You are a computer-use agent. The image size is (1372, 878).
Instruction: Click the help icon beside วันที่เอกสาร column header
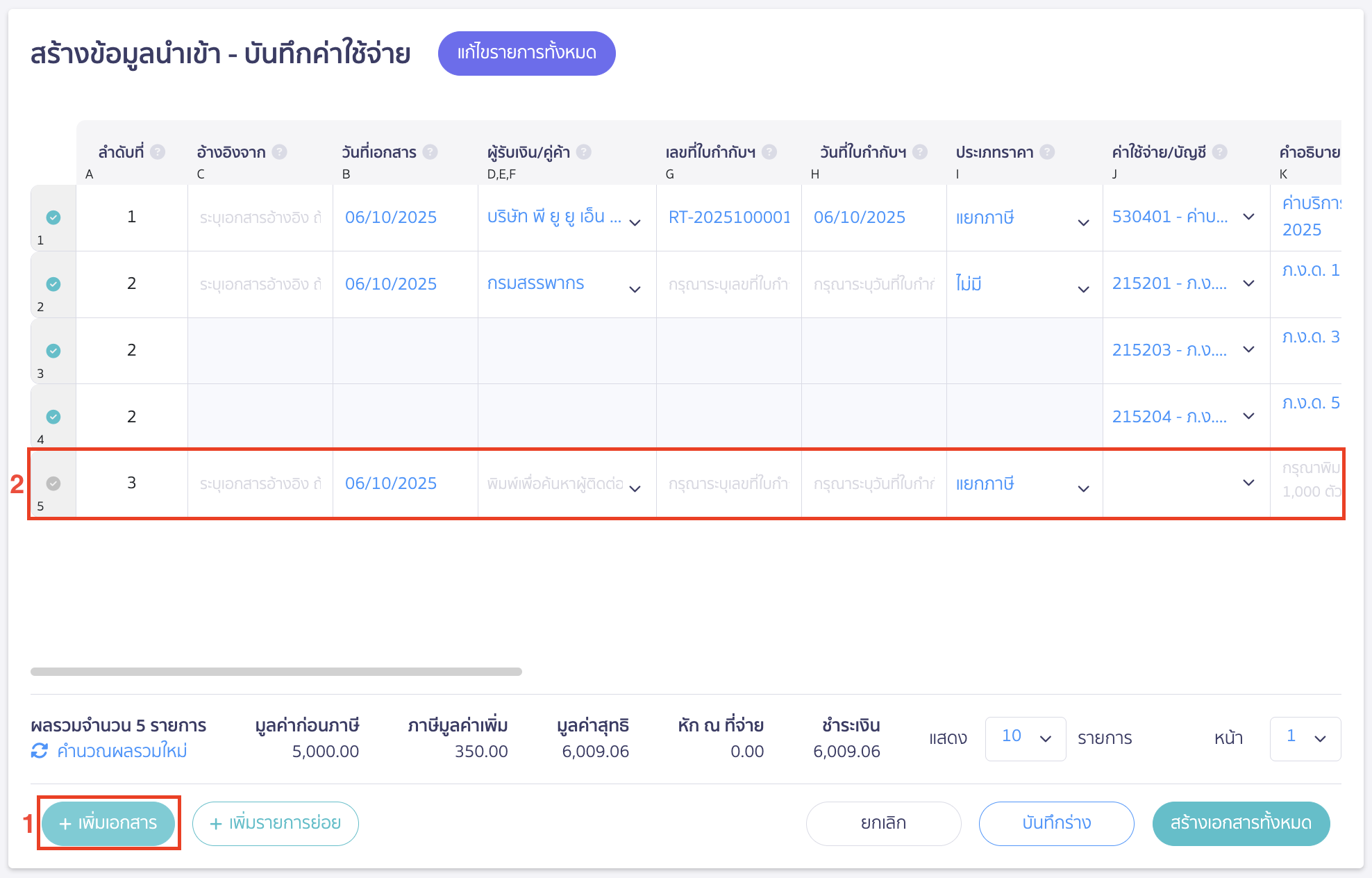pyautogui.click(x=430, y=151)
